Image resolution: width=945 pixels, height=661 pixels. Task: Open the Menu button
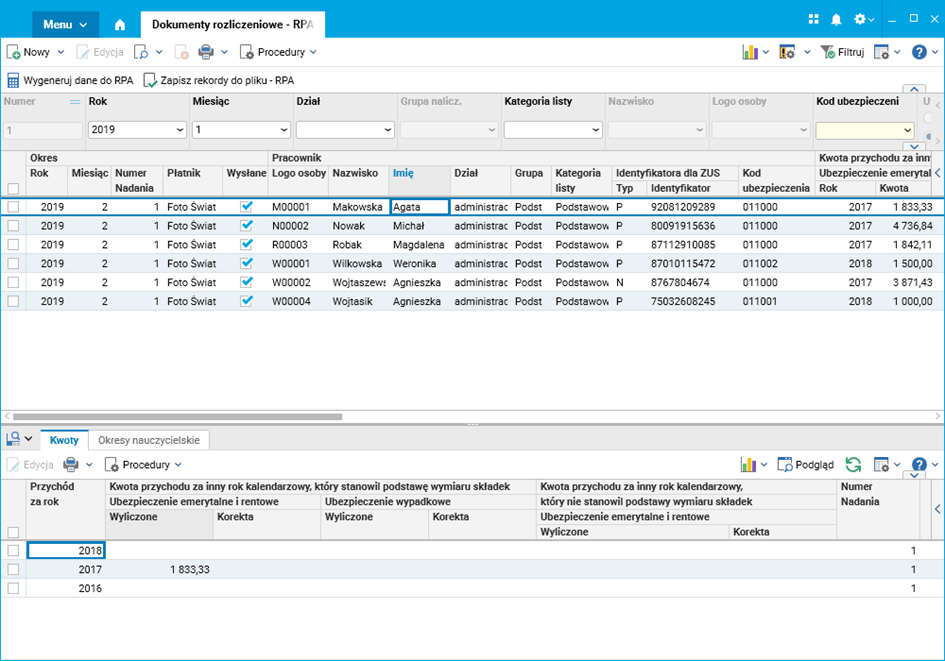coord(65,24)
